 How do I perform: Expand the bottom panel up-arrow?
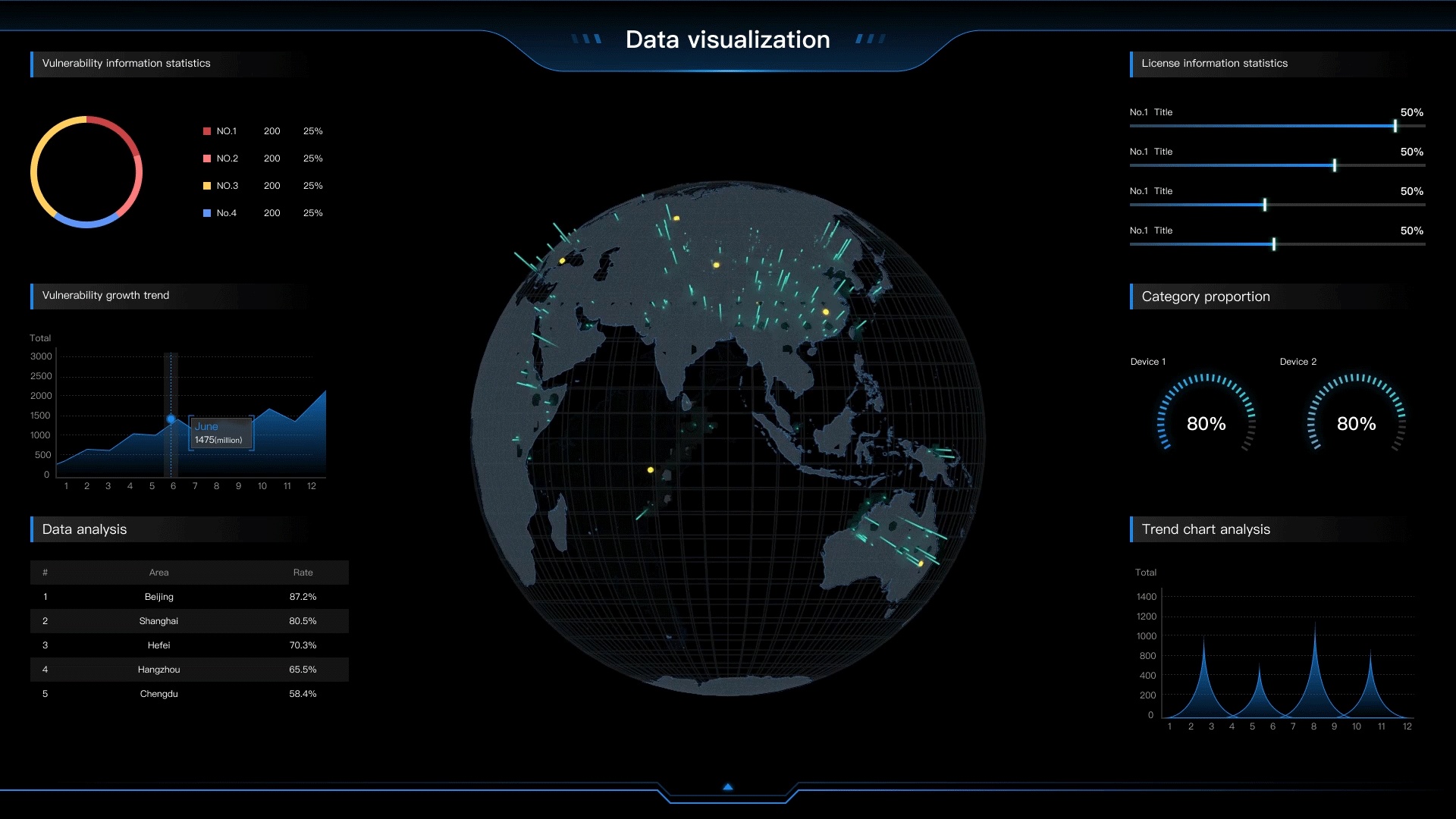tap(728, 787)
